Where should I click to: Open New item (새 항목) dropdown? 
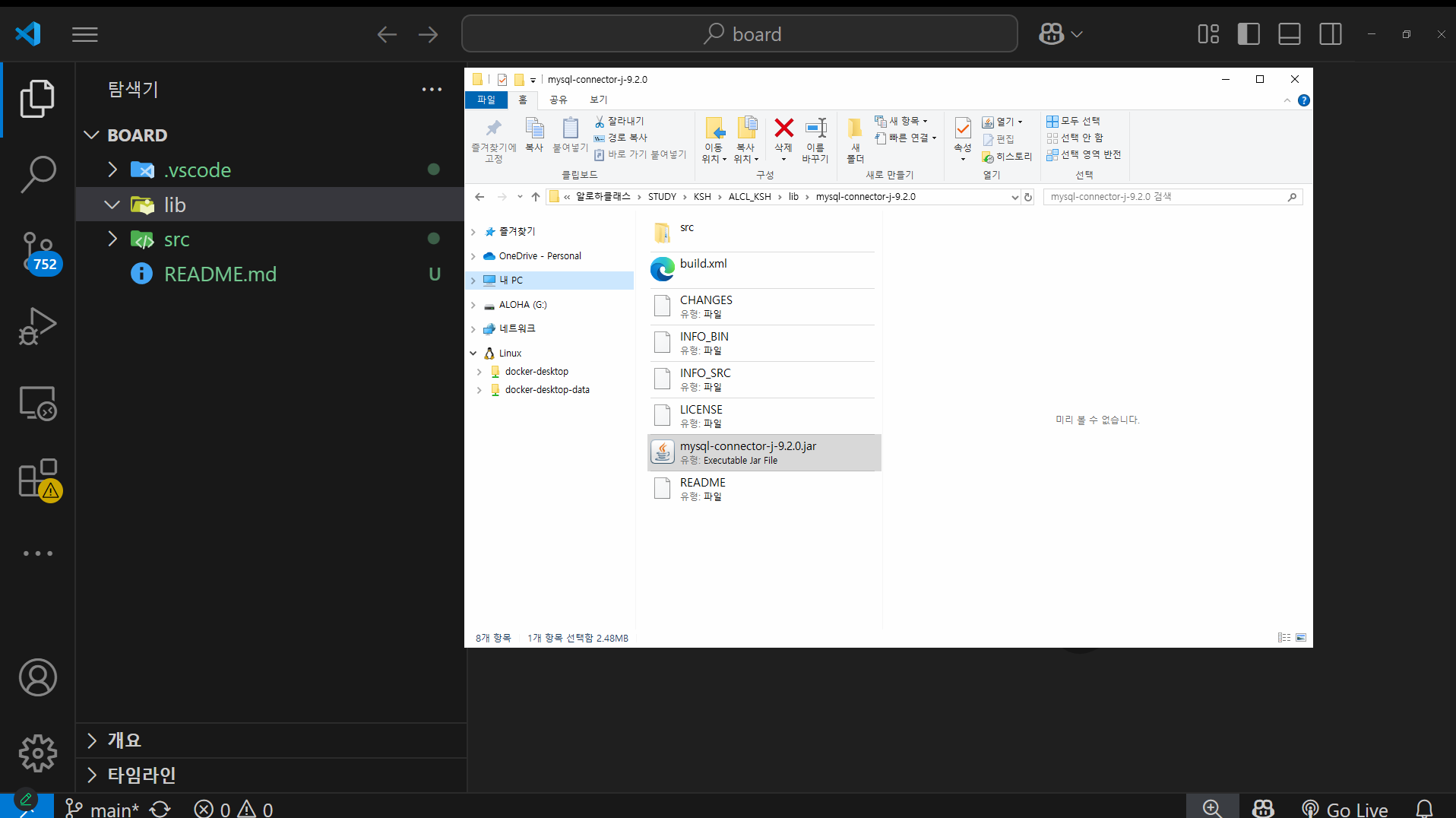point(901,122)
